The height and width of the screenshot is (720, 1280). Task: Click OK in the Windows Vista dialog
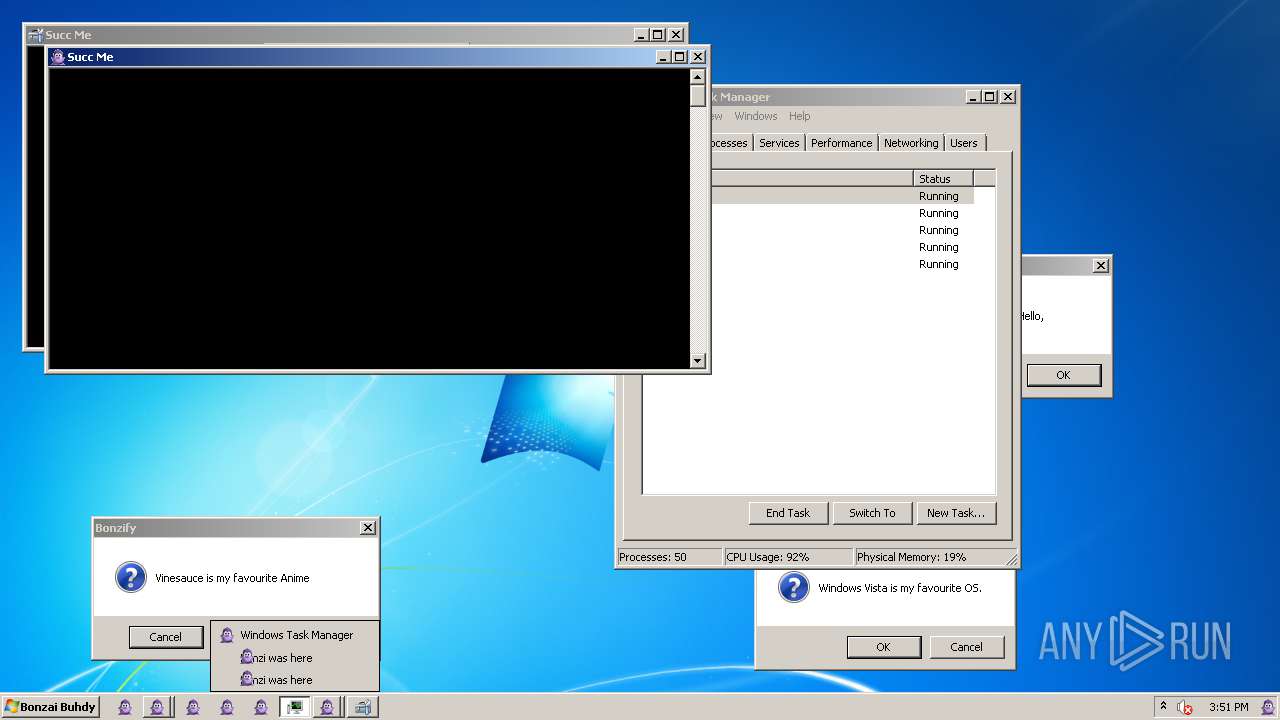click(883, 647)
